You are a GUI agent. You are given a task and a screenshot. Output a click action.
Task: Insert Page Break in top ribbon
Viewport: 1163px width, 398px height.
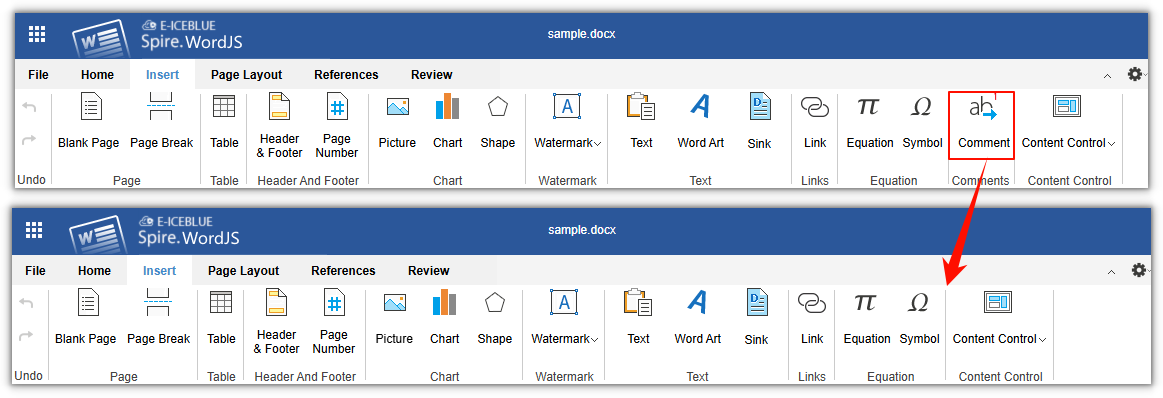point(161,122)
